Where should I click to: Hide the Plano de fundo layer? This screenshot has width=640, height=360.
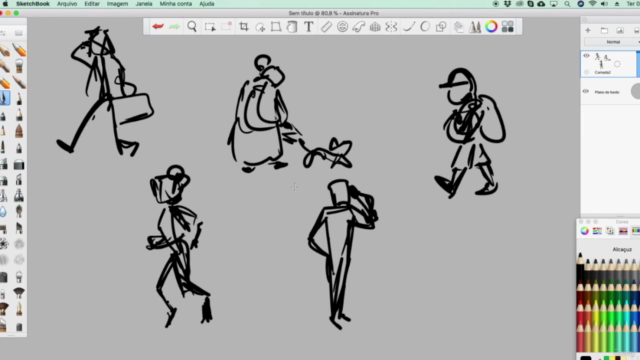[x=586, y=91]
